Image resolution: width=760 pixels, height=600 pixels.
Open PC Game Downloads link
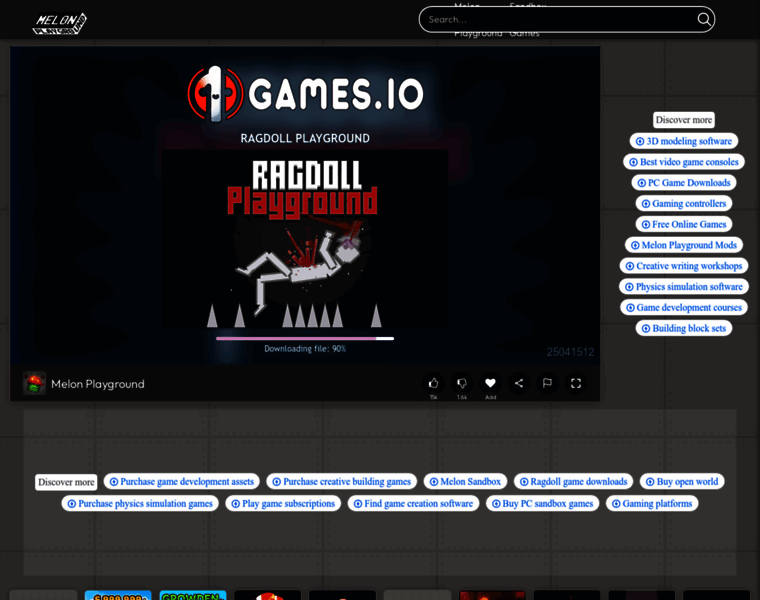683,183
